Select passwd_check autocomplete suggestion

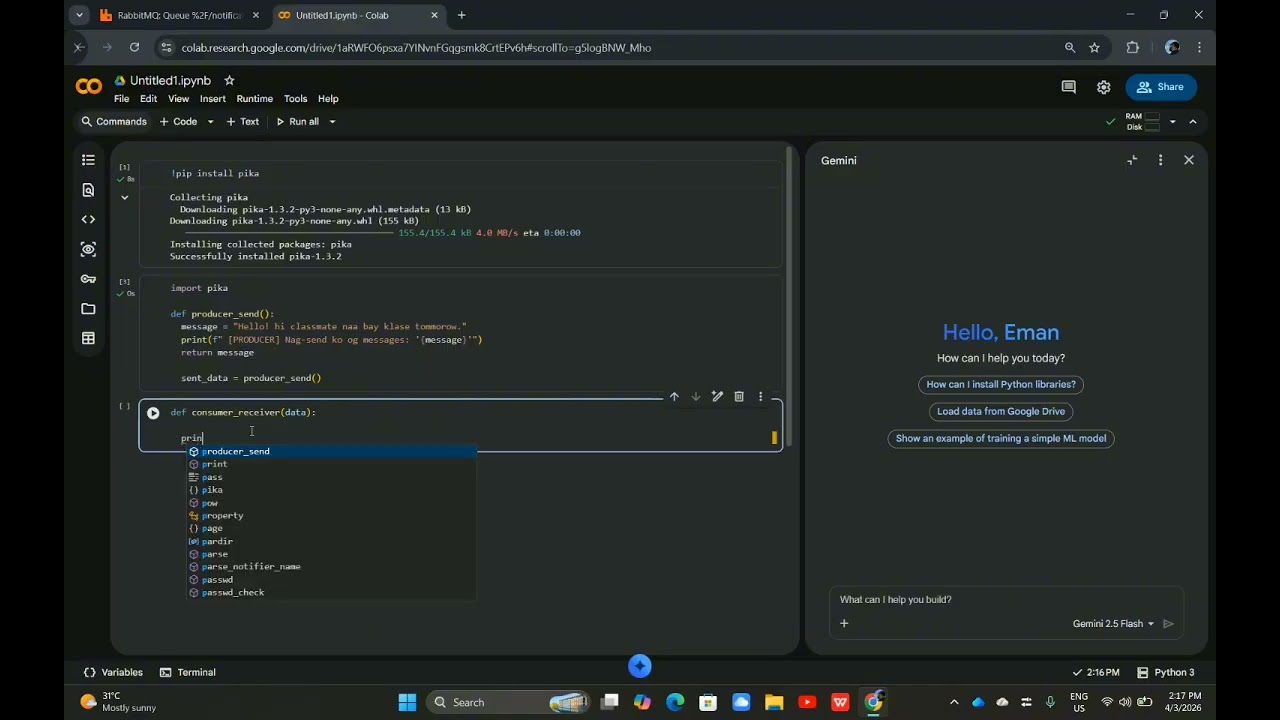pyautogui.click(x=331, y=592)
